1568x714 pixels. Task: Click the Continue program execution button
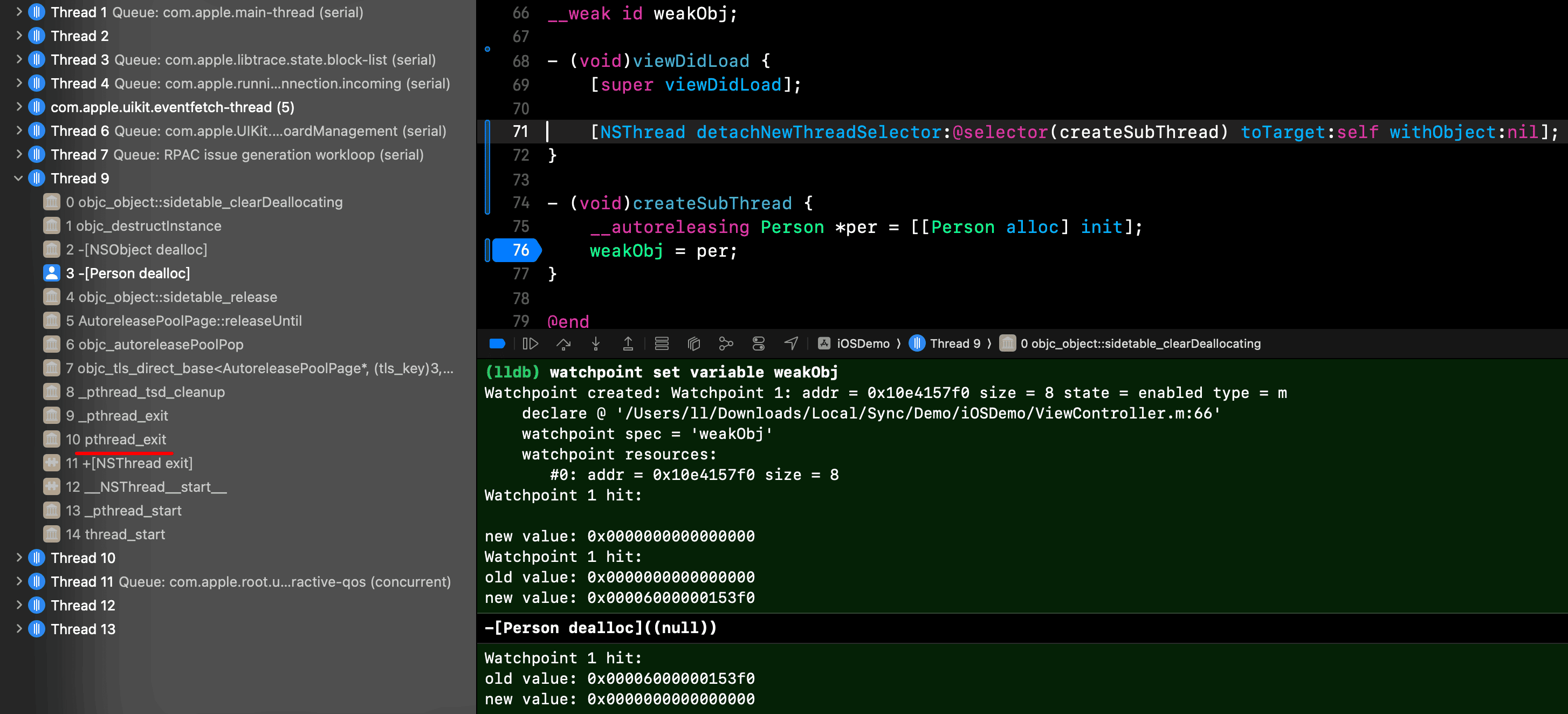click(x=530, y=344)
